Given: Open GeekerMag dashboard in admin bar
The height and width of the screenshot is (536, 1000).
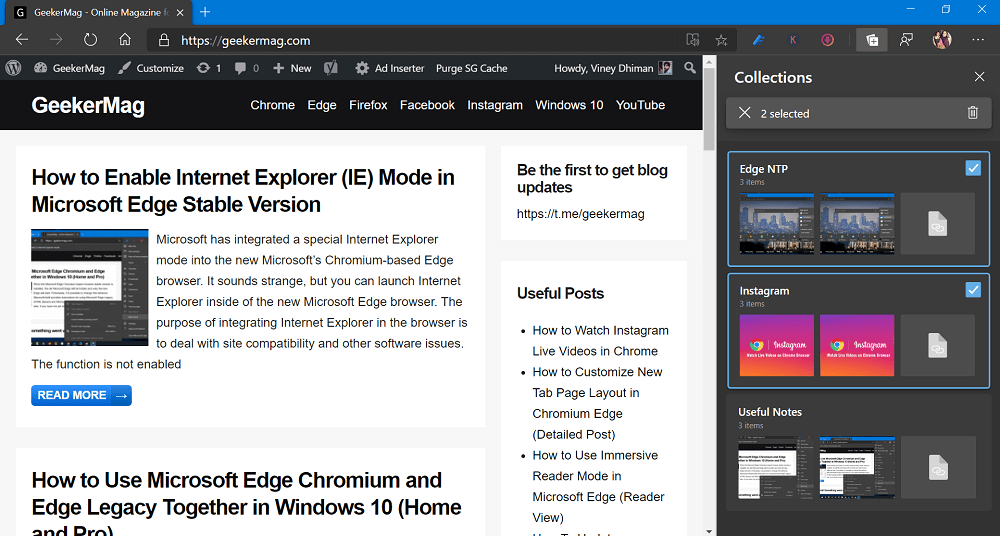Looking at the screenshot, I should (70, 68).
